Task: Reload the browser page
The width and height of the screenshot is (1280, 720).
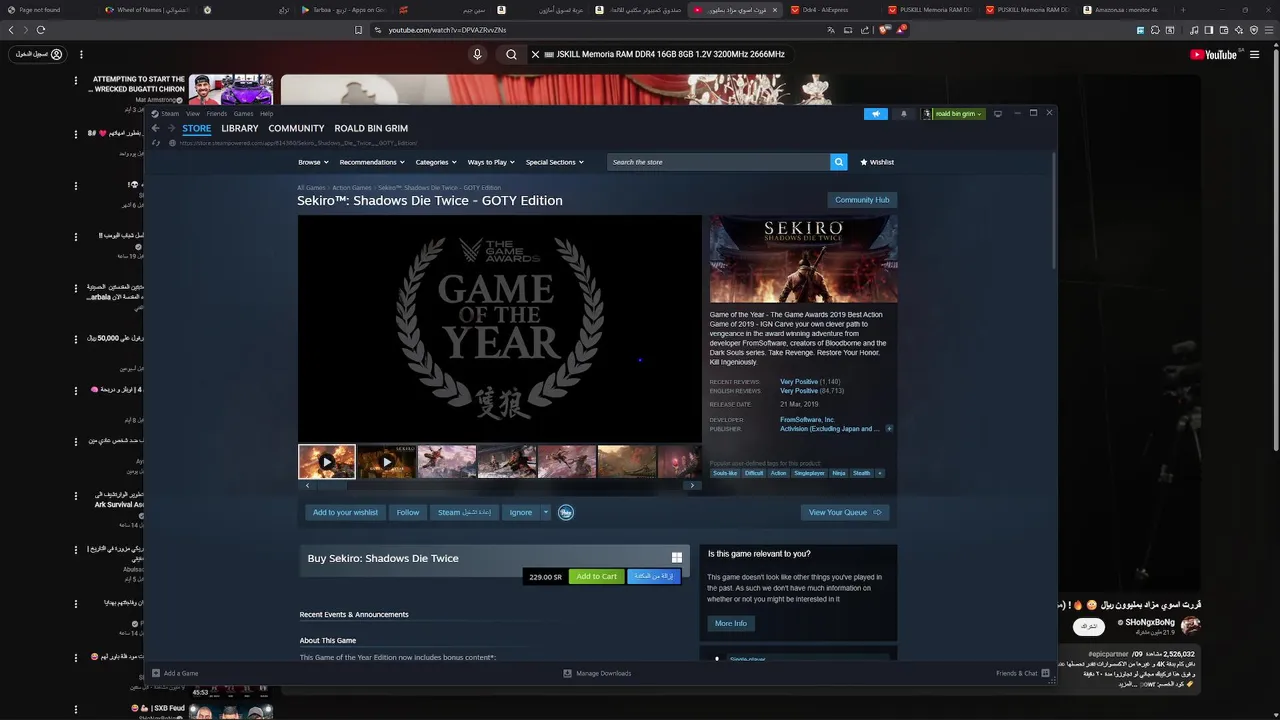Action: tap(41, 30)
